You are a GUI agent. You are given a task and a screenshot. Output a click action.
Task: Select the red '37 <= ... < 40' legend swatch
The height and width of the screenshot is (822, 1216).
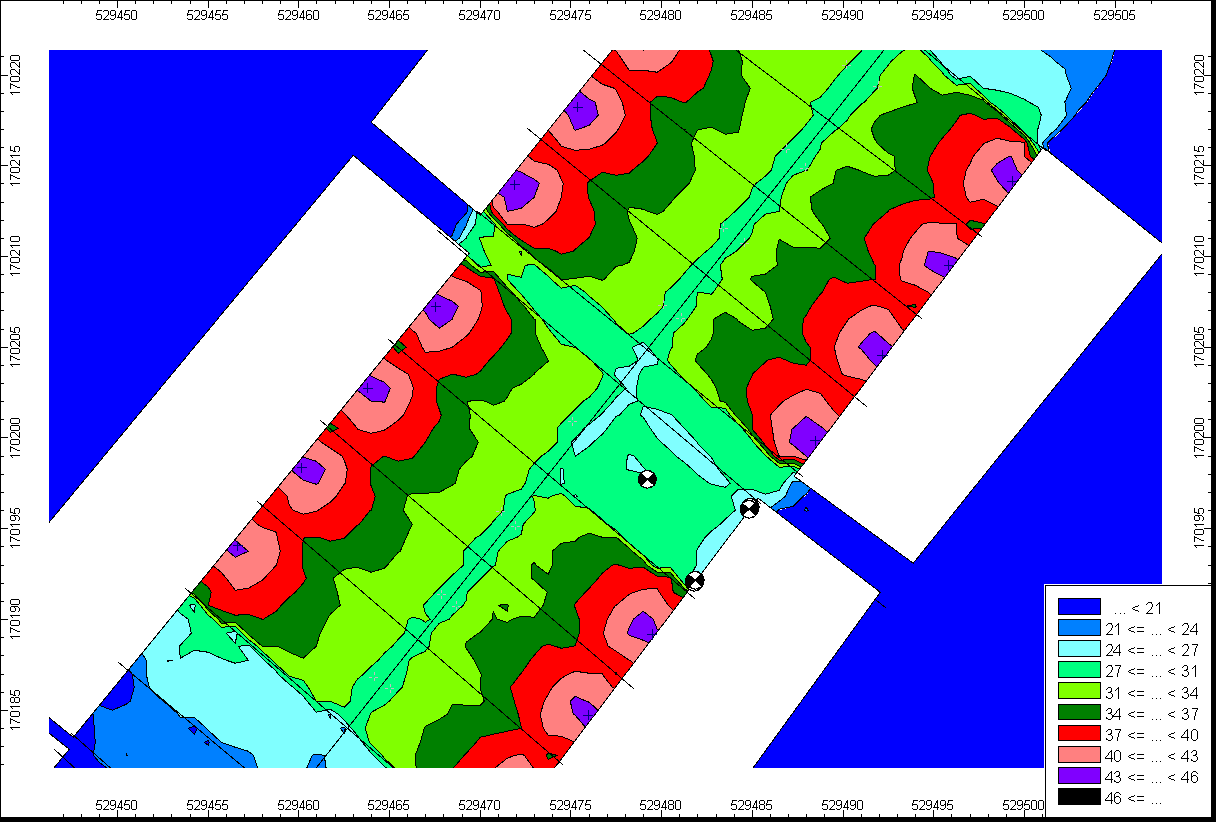click(1079, 735)
